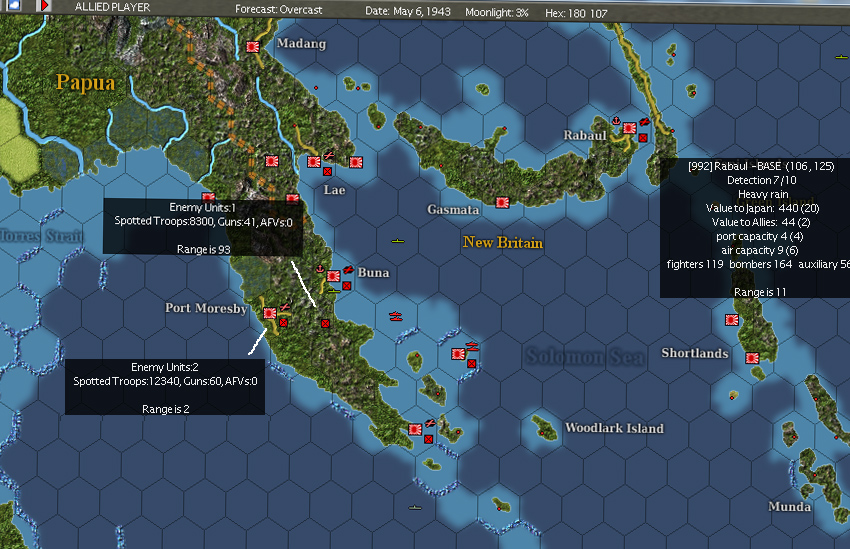Click 'Value to Japan: 440 (20)' line

click(762, 208)
